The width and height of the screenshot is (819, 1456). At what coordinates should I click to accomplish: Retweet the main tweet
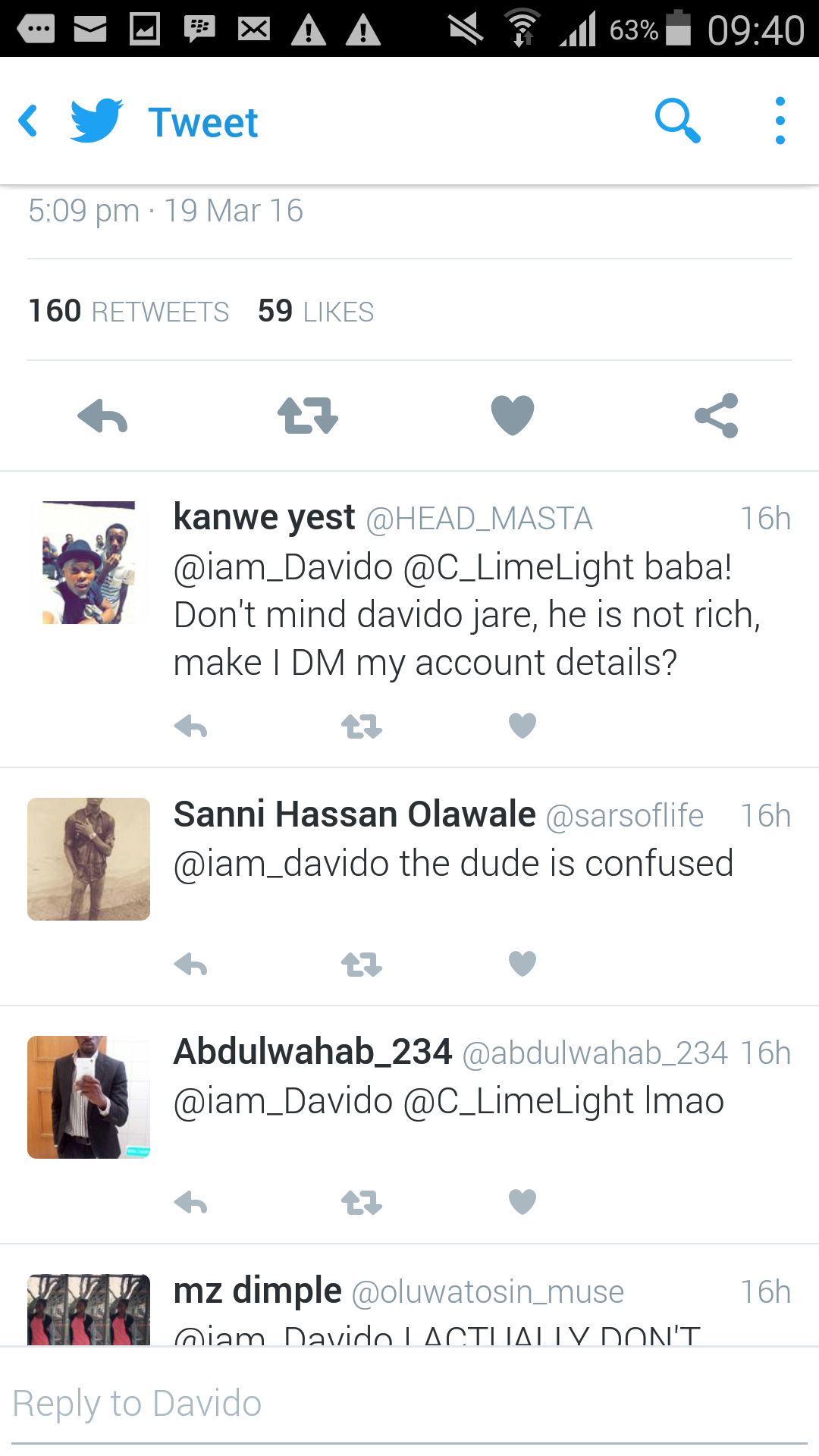(307, 416)
